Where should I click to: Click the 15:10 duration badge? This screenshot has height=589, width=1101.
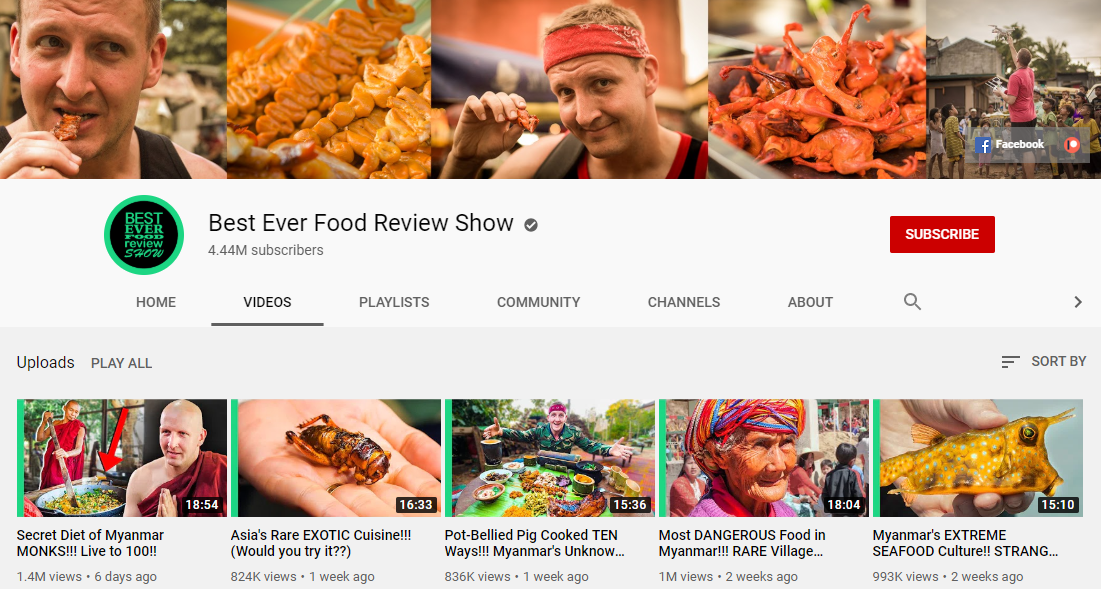[1058, 505]
